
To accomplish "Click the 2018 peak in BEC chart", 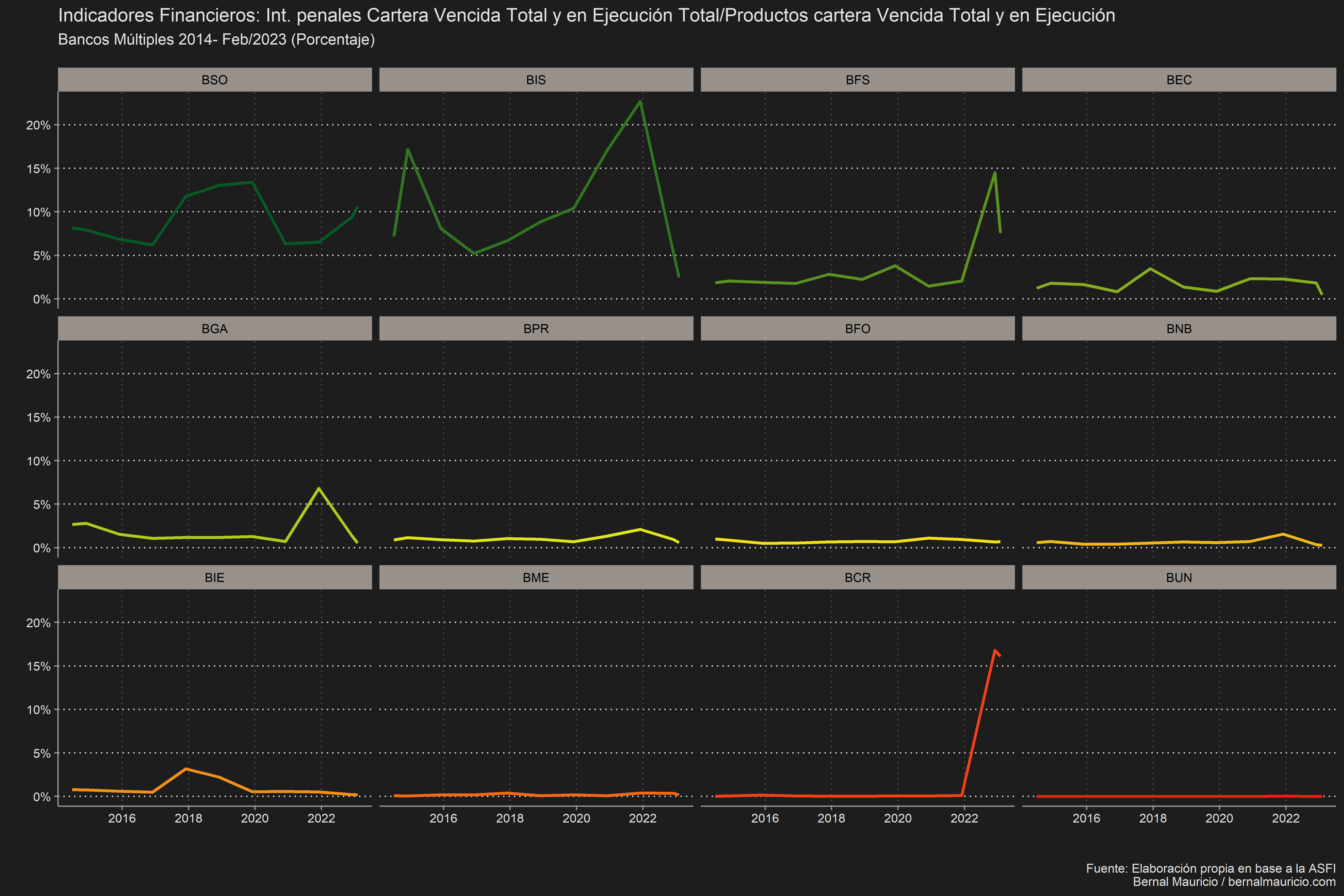I will [x=1150, y=269].
